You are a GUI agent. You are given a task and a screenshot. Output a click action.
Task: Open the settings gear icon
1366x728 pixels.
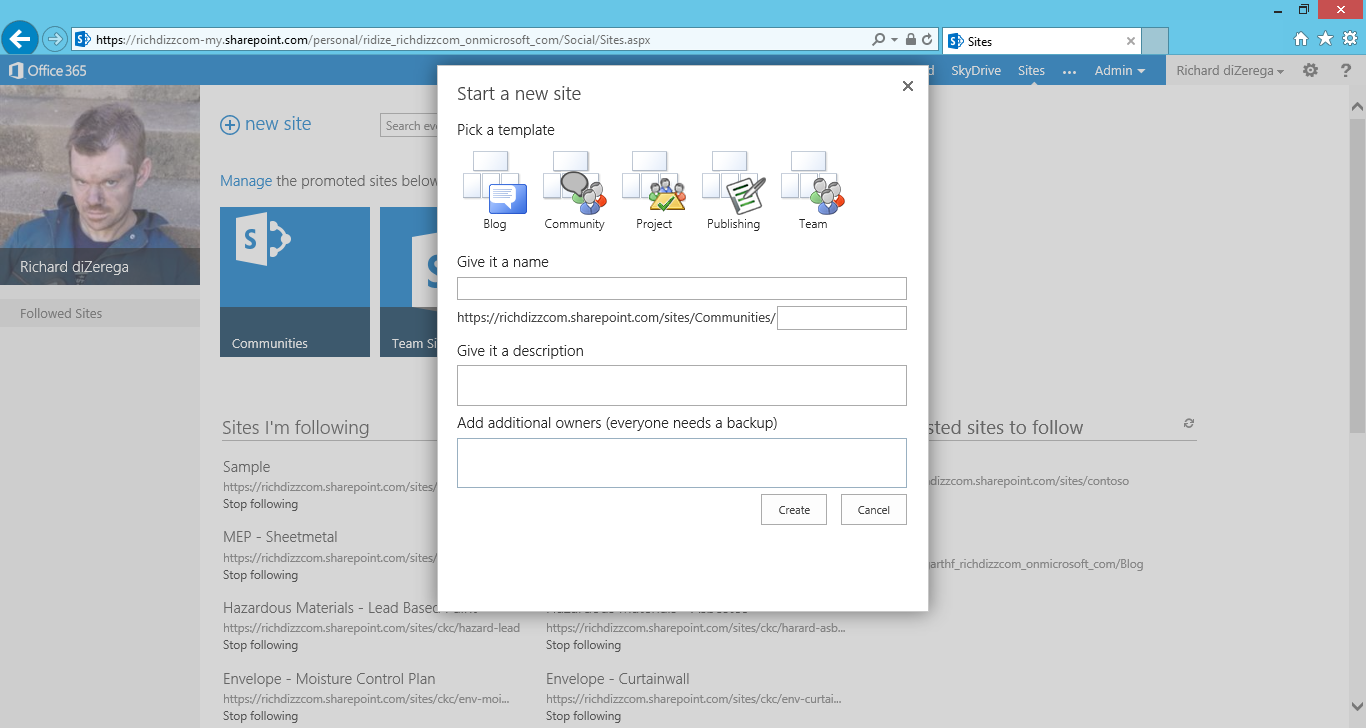[1310, 71]
